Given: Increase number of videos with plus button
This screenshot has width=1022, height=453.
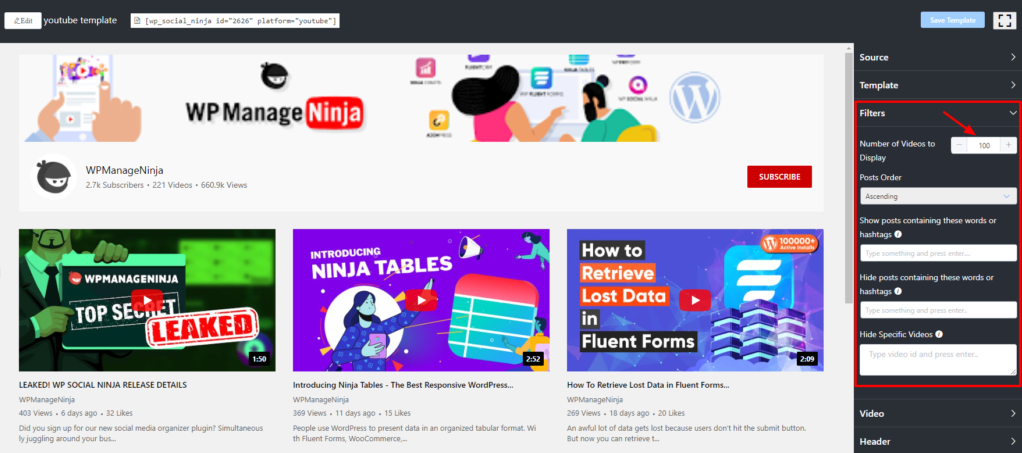Looking at the screenshot, I should tap(1008, 145).
